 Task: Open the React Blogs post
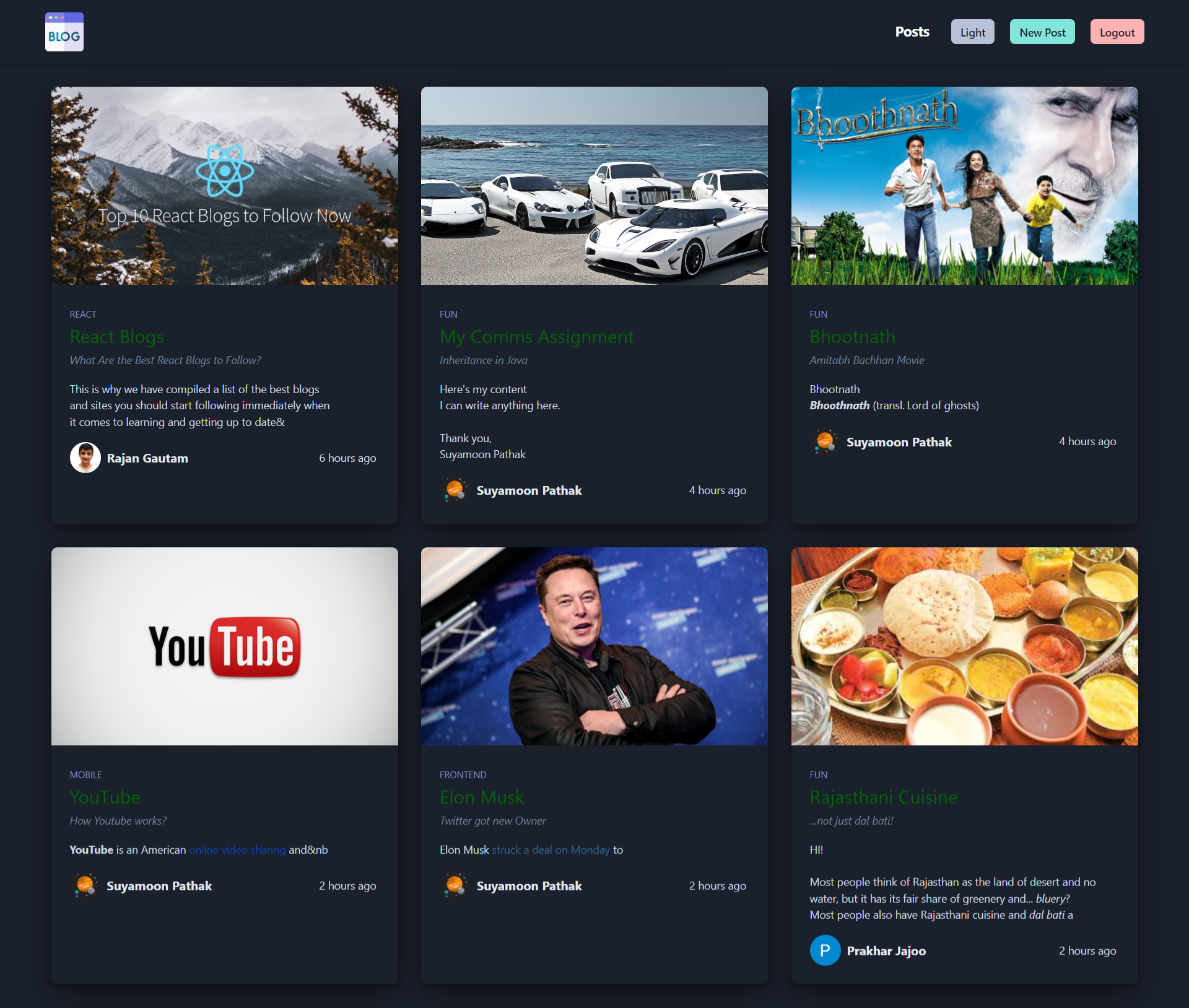[116, 337]
